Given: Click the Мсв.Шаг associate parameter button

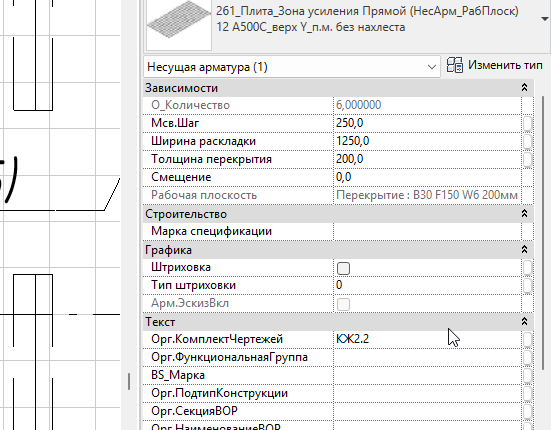Looking at the screenshot, I should [x=527, y=123].
